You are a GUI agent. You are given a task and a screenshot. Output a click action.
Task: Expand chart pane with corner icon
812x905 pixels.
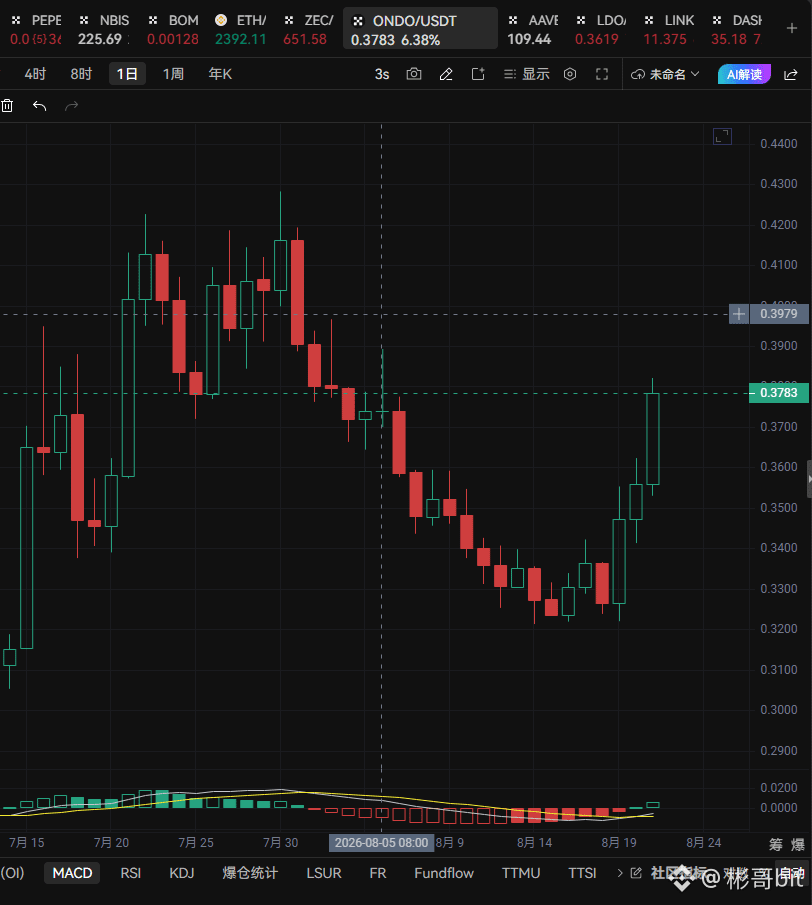pos(723,136)
